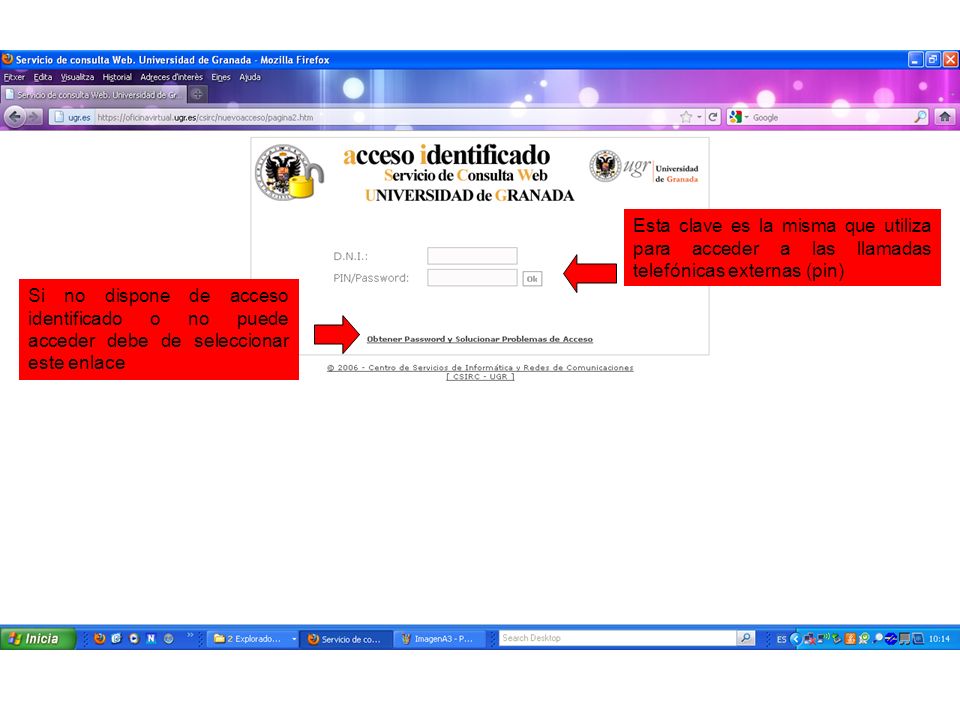Click the Google search box
960x720 pixels.
coord(831,117)
